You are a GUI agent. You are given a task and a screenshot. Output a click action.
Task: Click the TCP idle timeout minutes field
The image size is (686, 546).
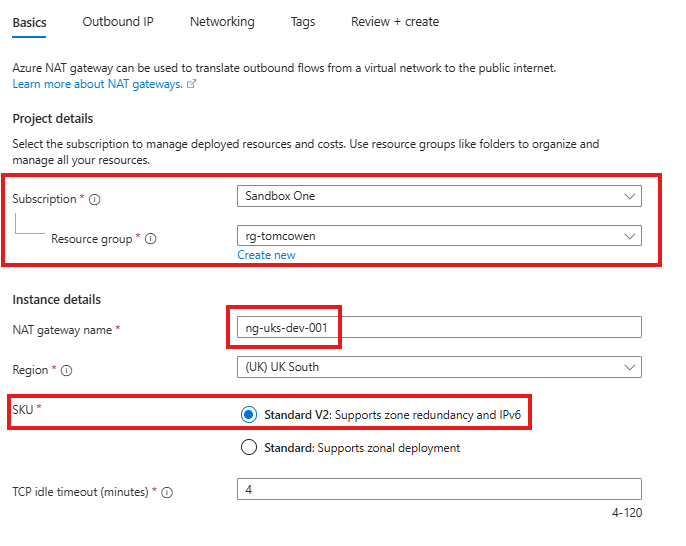pyautogui.click(x=439, y=489)
